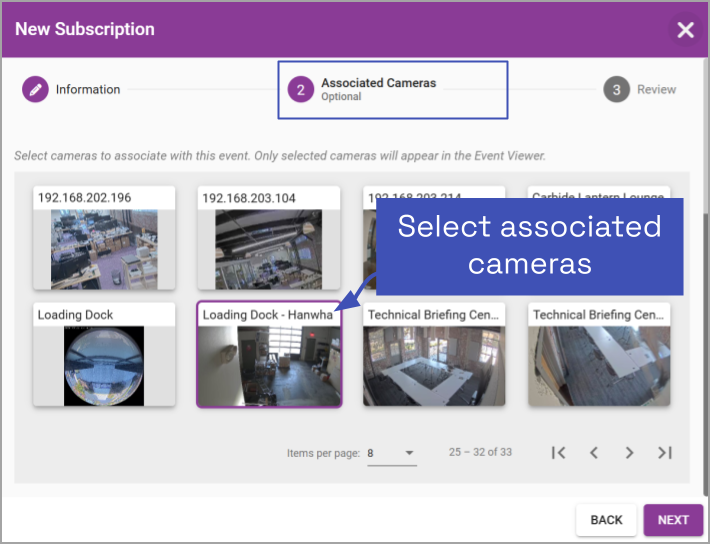Click the 'Optional' label under Associated Cameras
Screen dimensions: 710x544
point(341,96)
